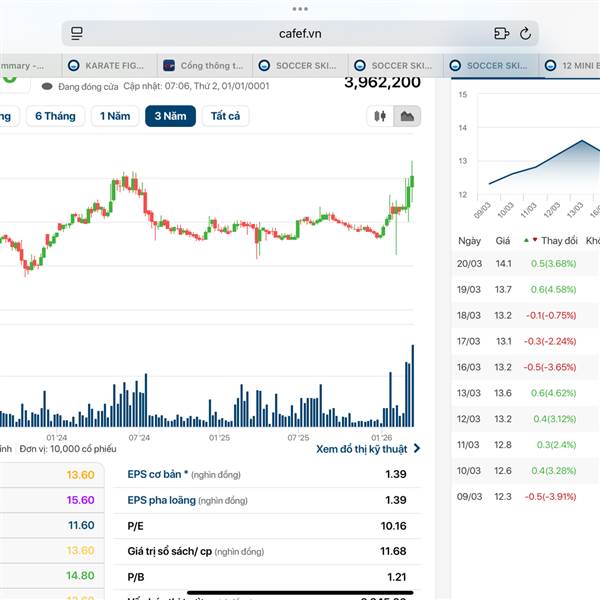Open the first SOCCER SKI... browser tab
Screen dimensions: 600x600
300,65
